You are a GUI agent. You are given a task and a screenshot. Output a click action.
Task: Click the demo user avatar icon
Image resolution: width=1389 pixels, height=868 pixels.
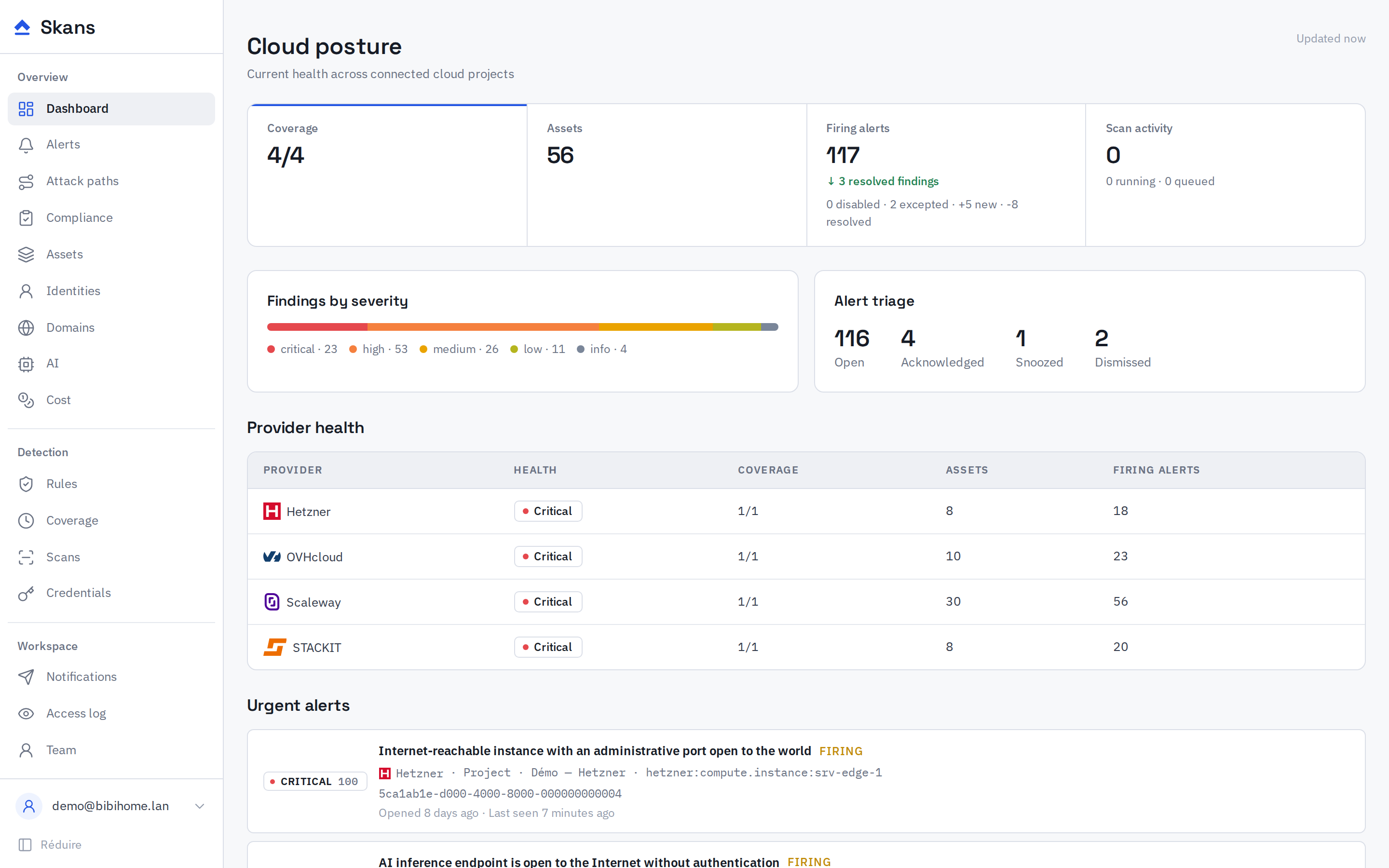pos(29,806)
